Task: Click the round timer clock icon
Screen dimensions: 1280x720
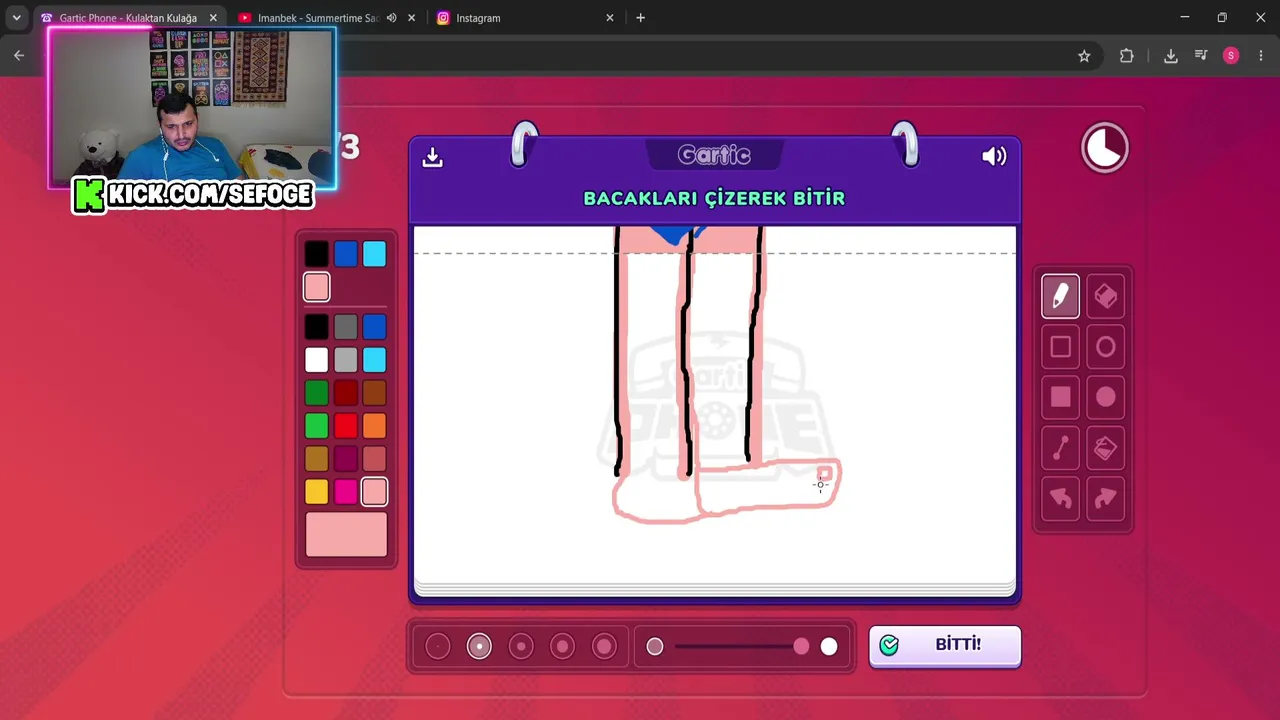Action: [1105, 149]
